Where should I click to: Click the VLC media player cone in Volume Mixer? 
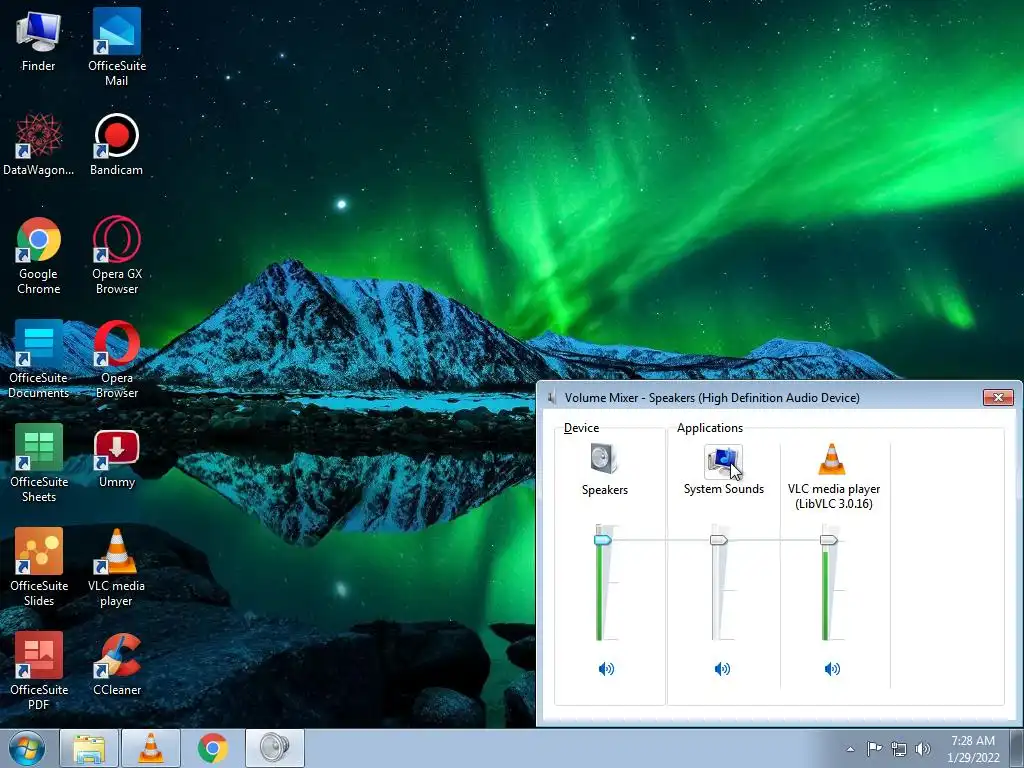[x=831, y=458]
